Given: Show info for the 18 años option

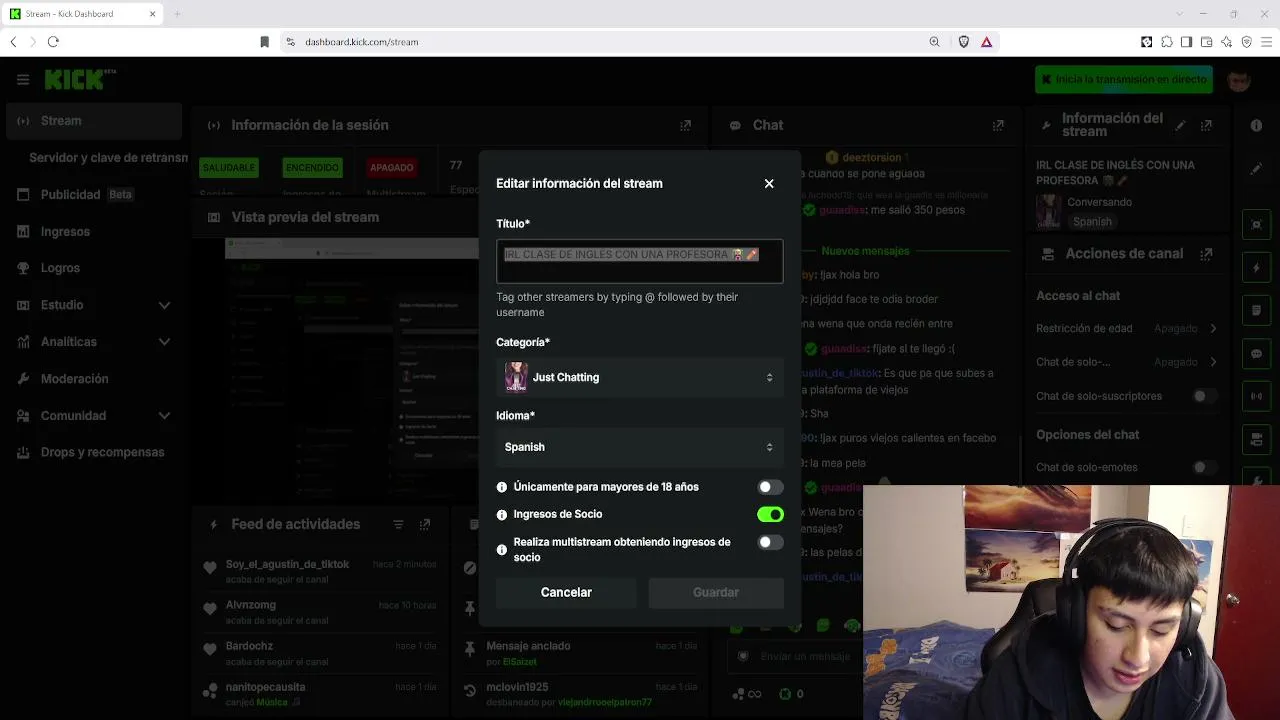Looking at the screenshot, I should pyautogui.click(x=502, y=487).
